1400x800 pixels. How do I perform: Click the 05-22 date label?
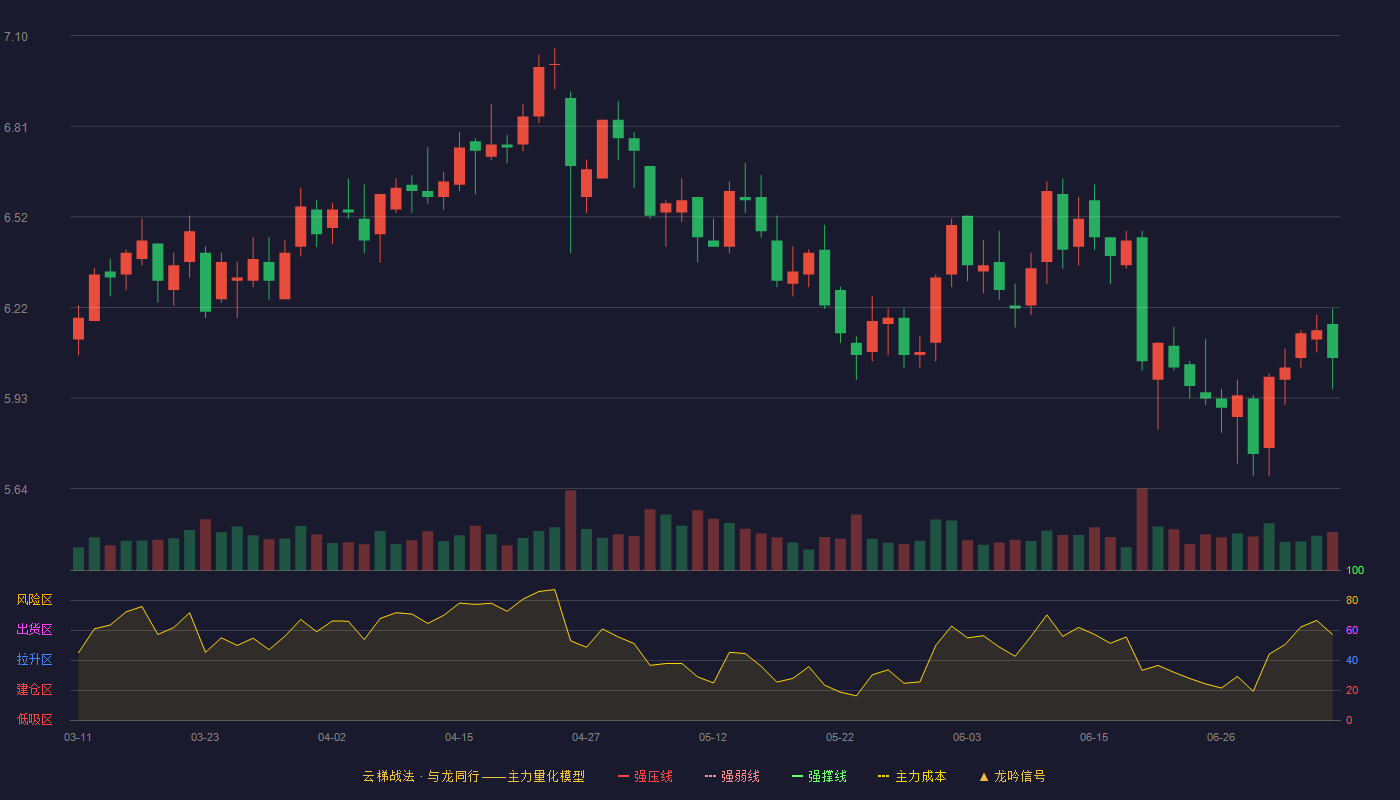[x=840, y=737]
